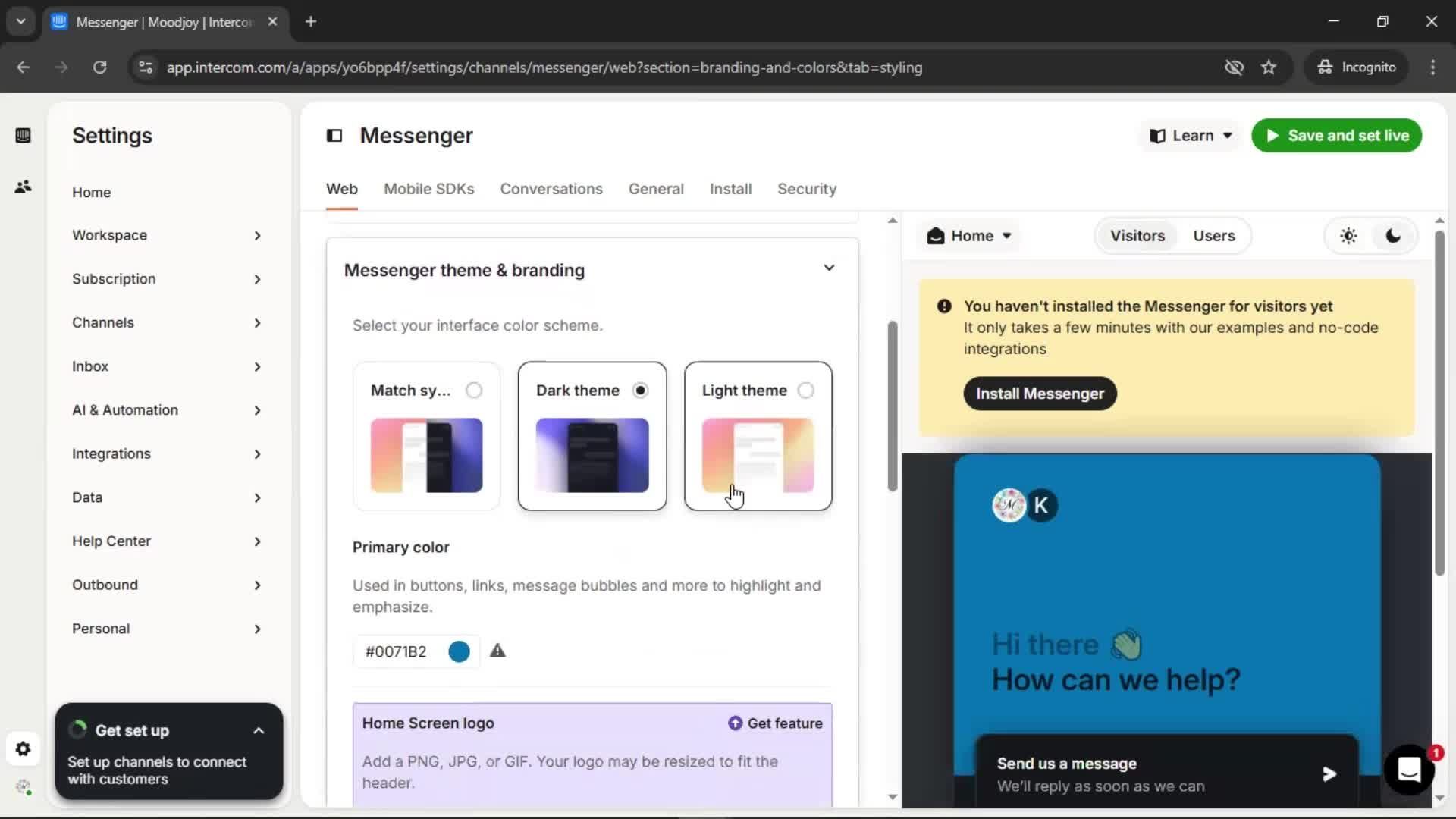This screenshot has width=1456, height=819.
Task: Click the settings panel vertical scrollbar
Action: coord(893,406)
